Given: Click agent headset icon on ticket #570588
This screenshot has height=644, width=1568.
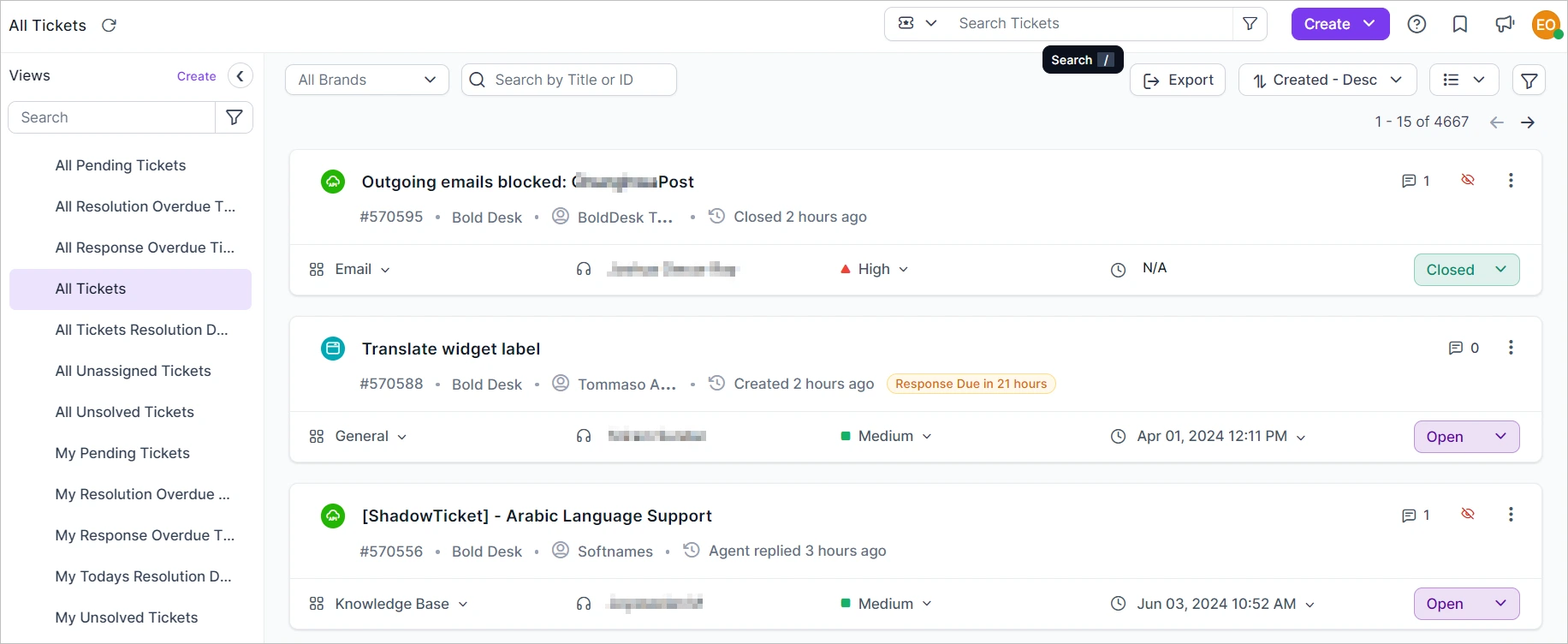Looking at the screenshot, I should pos(584,436).
